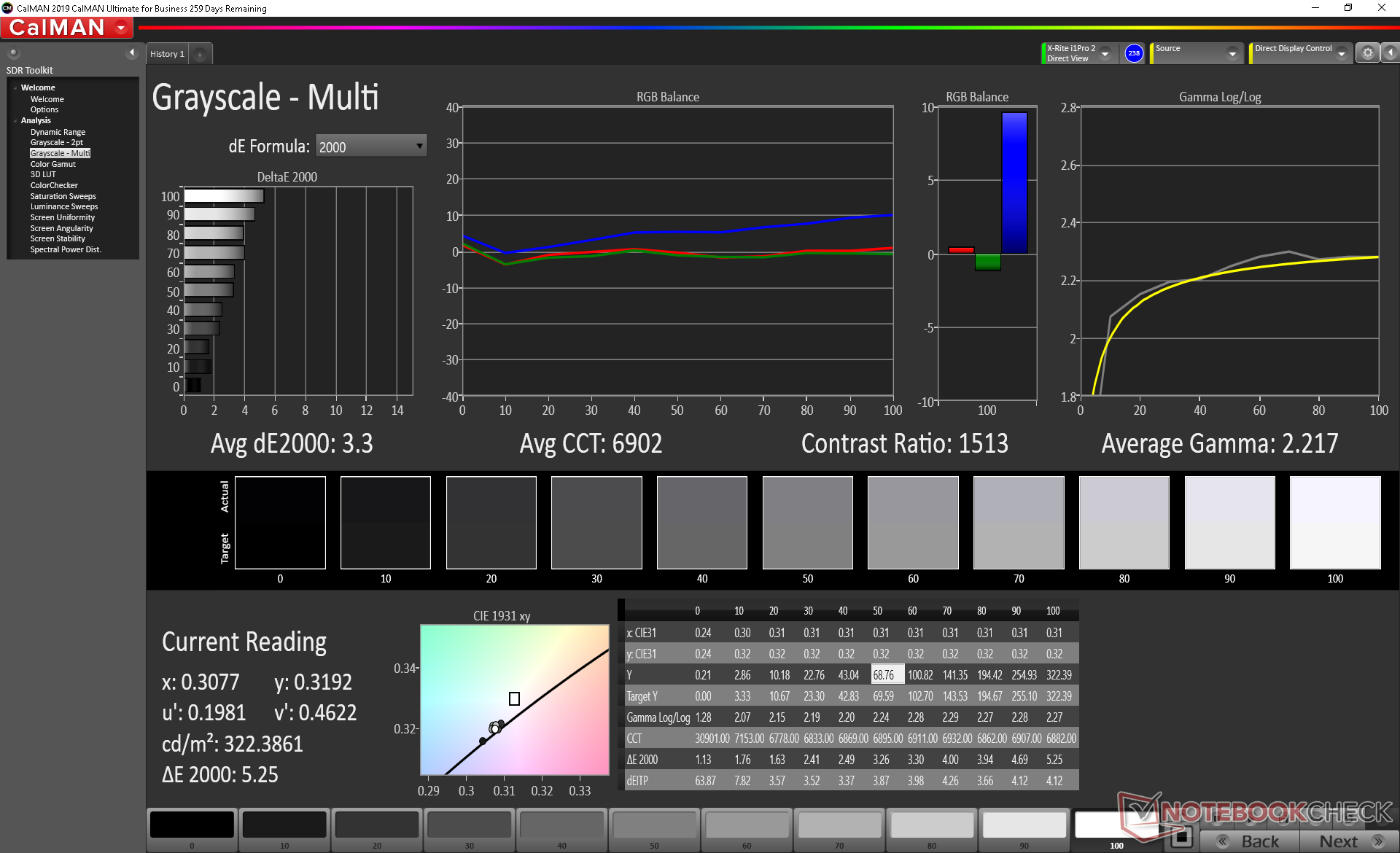The height and width of the screenshot is (853, 1400).
Task: Collapse the SDR Toolkit sidebar with the arrow
Action: click(x=132, y=52)
